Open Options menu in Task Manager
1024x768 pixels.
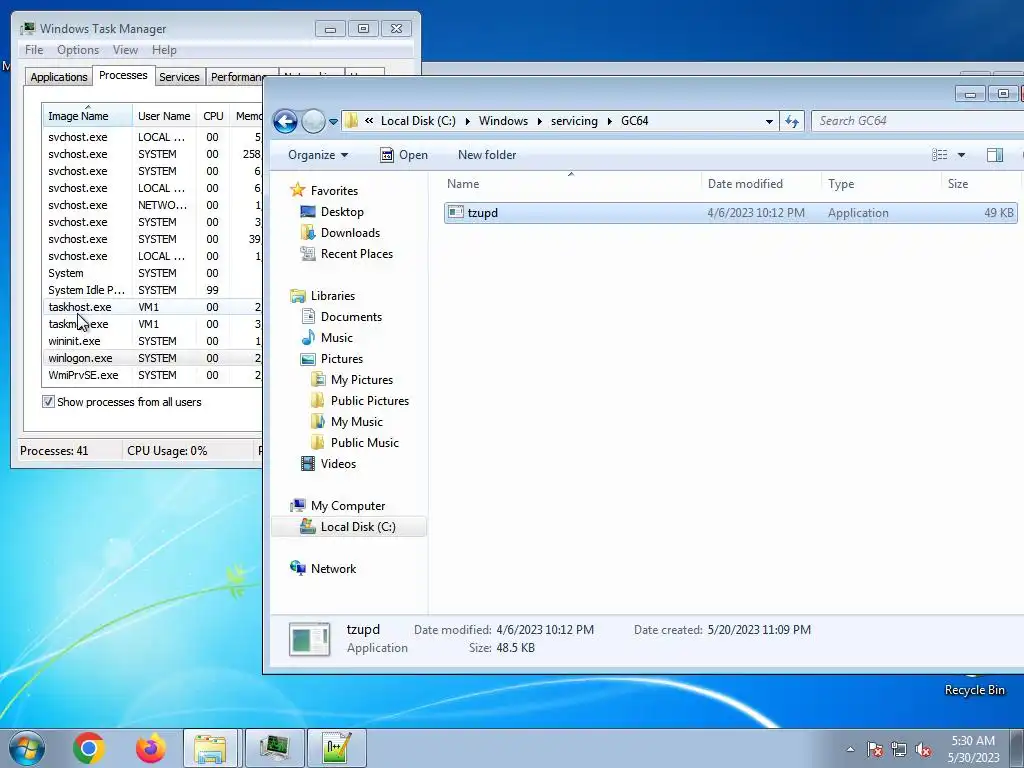[x=78, y=50]
